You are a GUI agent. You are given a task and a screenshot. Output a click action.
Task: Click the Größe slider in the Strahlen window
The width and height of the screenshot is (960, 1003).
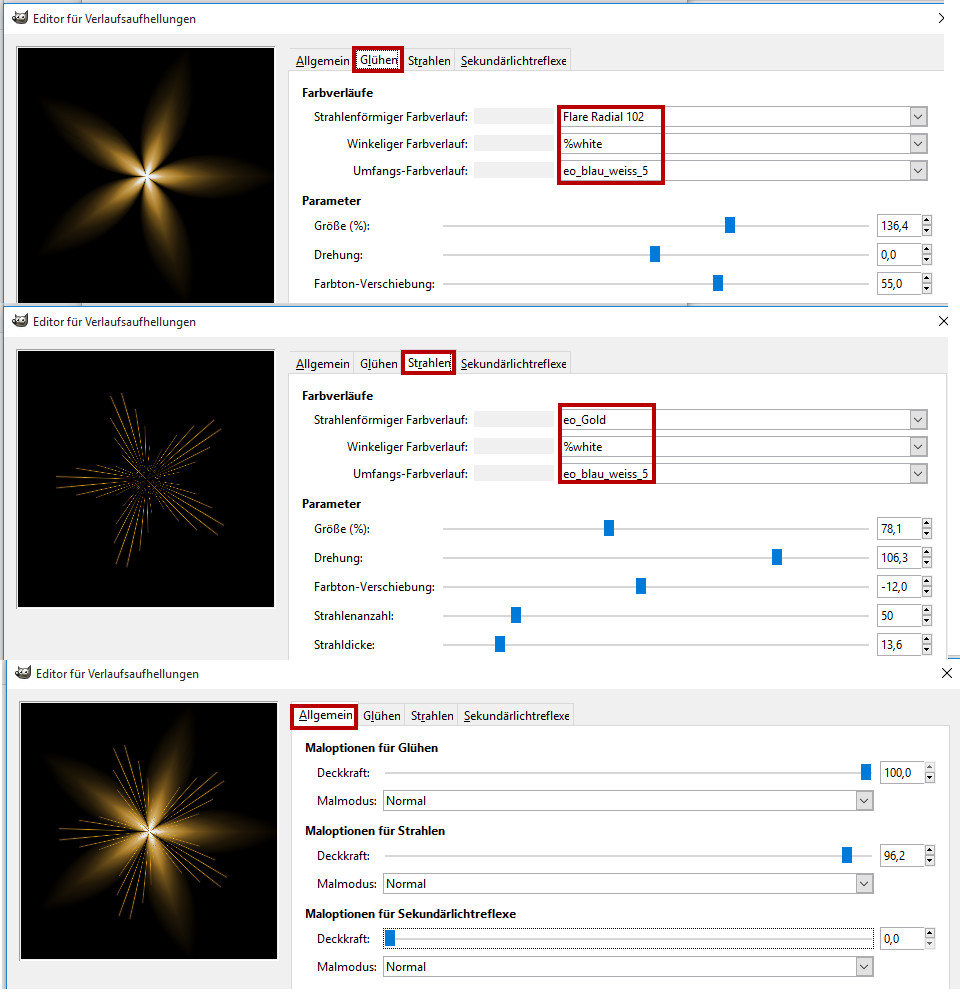656,528
